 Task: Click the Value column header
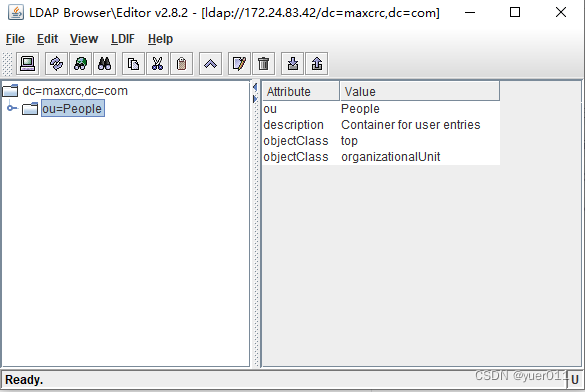coord(420,91)
